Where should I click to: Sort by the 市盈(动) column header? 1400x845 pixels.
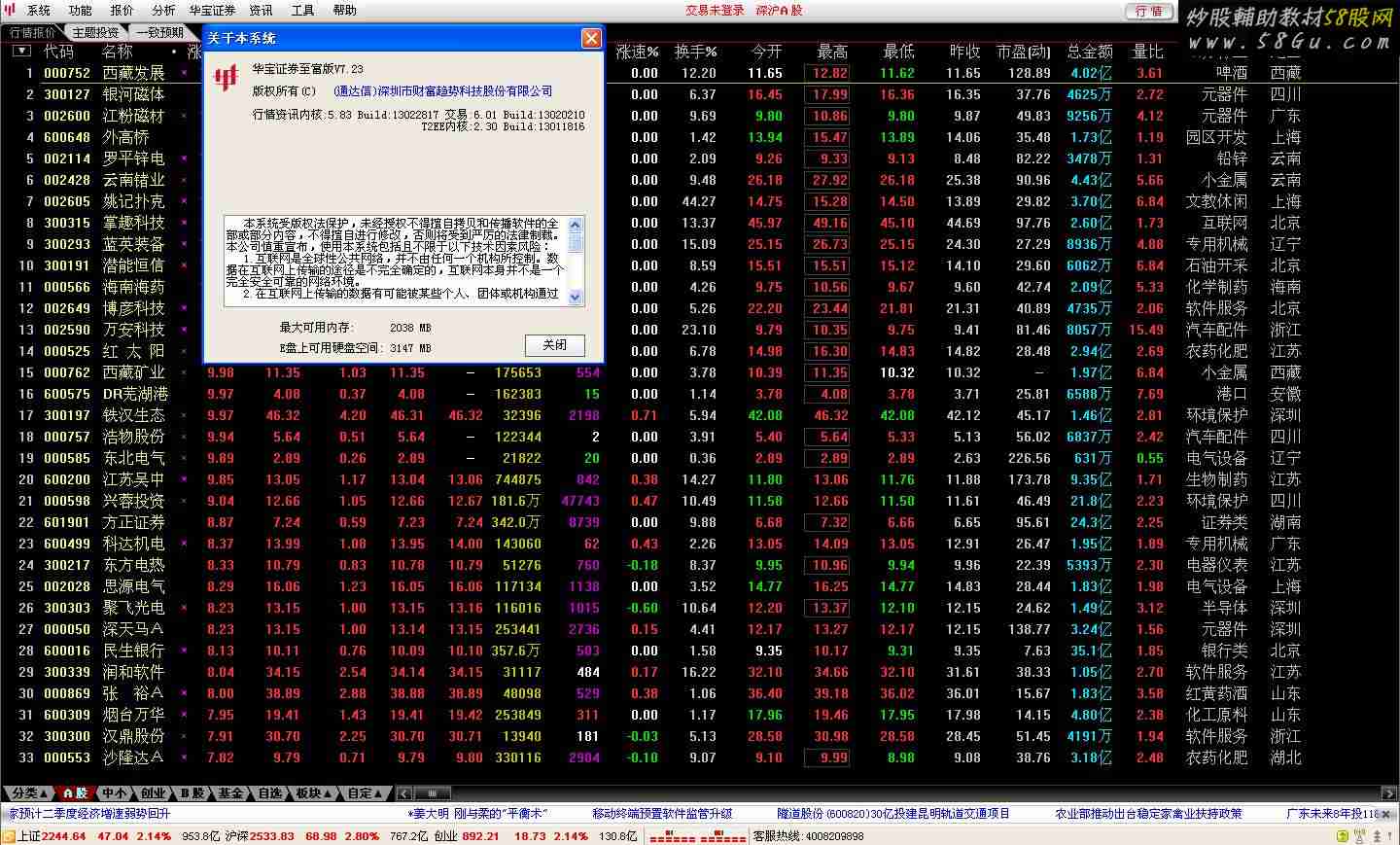click(1023, 52)
